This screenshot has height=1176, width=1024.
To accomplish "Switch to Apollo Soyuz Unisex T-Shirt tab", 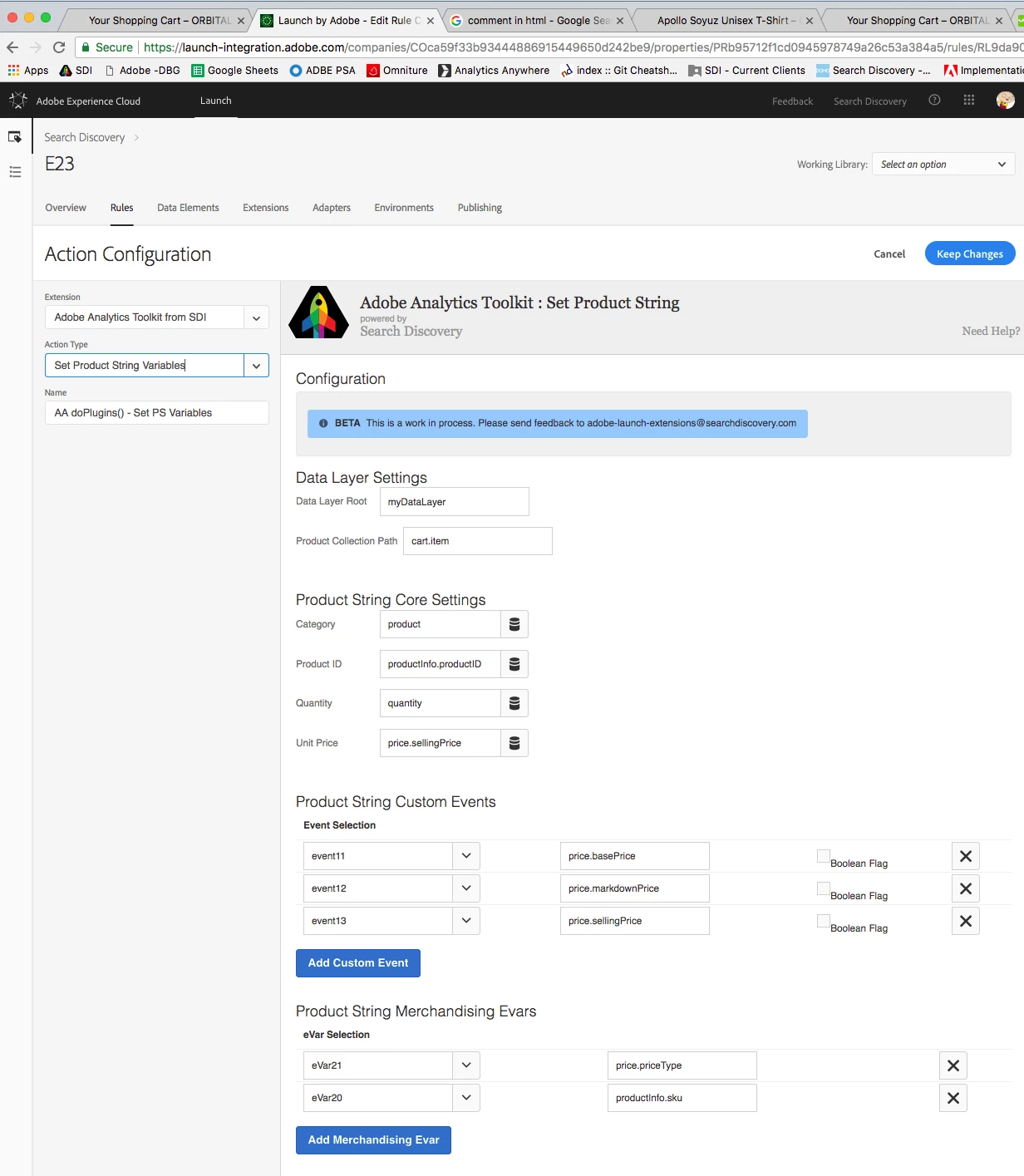I will (x=727, y=21).
